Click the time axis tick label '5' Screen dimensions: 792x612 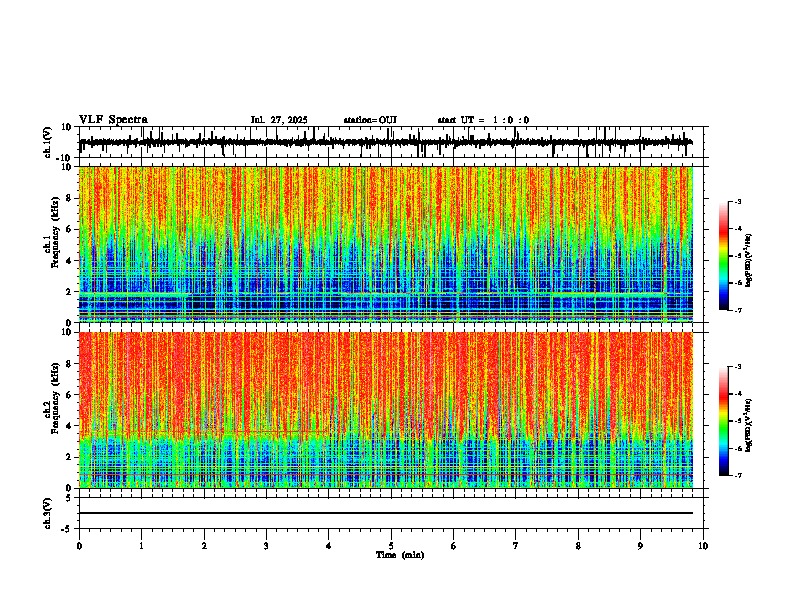[391, 546]
